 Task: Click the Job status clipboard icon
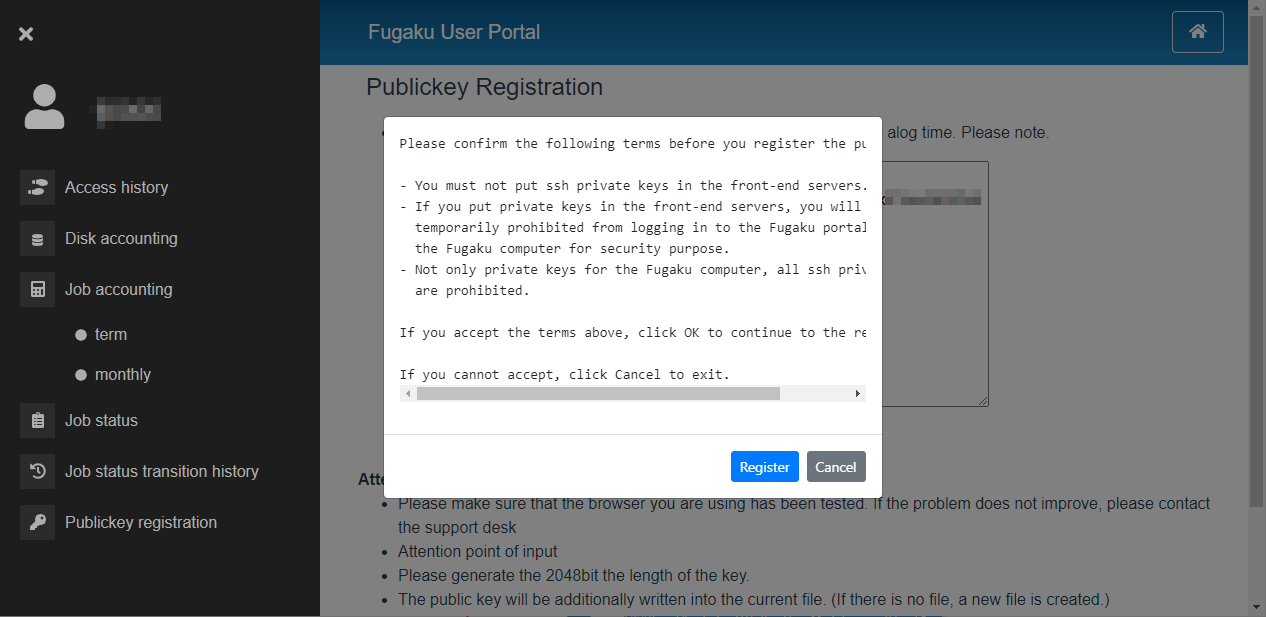pyautogui.click(x=37, y=421)
